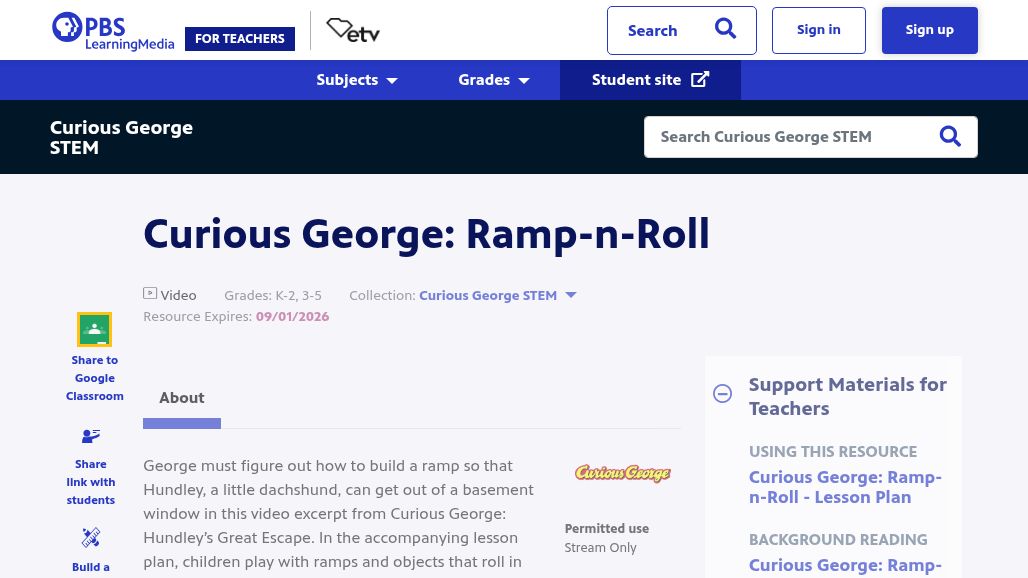Click the video type icon next to Video

(x=150, y=294)
